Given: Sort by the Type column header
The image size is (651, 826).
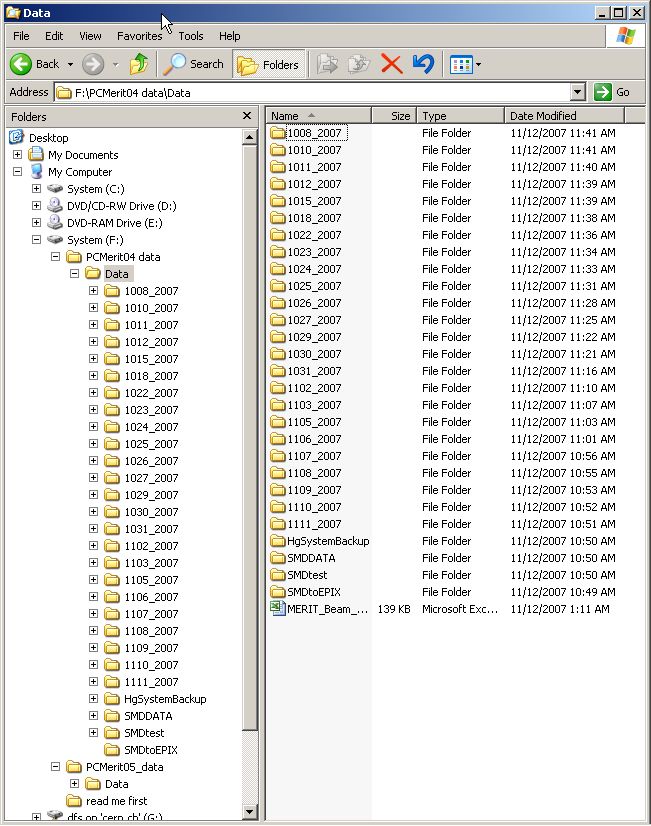Looking at the screenshot, I should point(460,116).
